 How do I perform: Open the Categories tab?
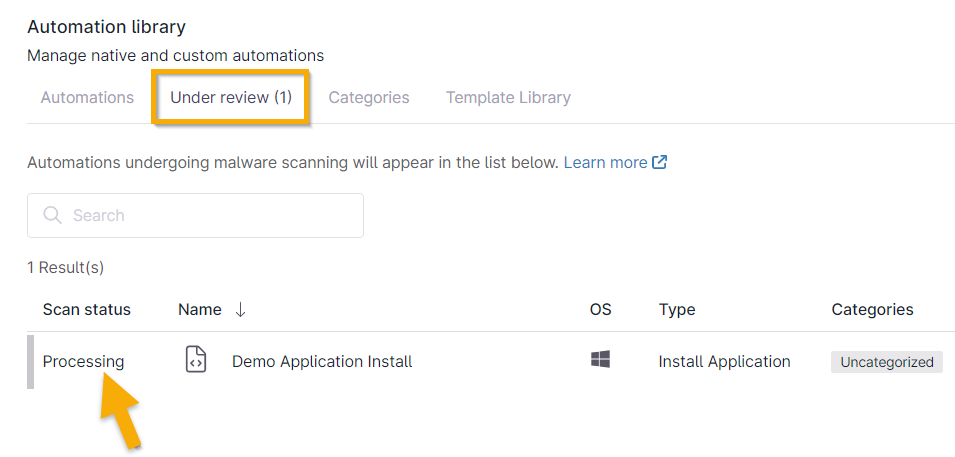(369, 97)
